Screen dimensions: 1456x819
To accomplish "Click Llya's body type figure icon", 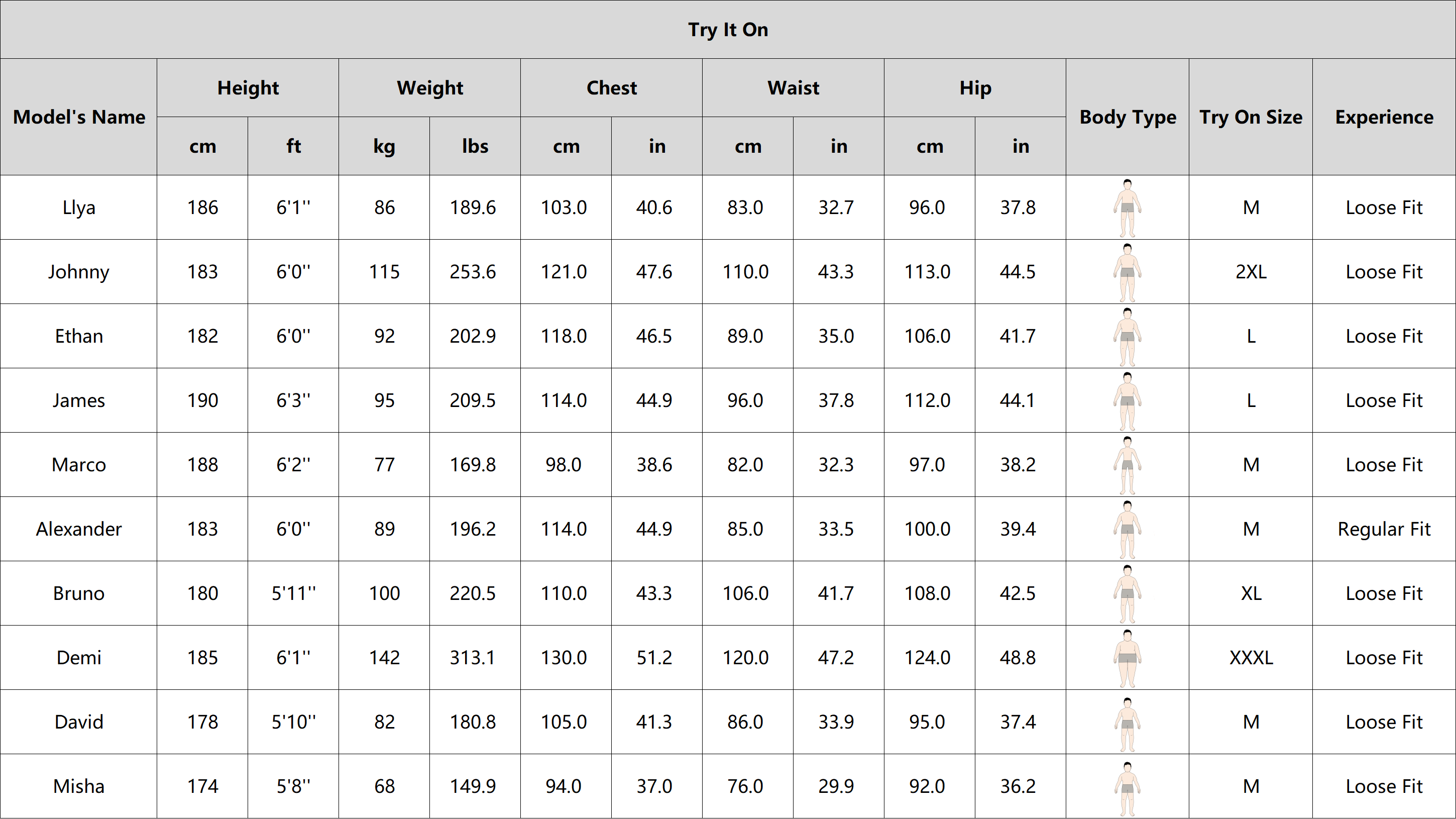I will point(1127,208).
